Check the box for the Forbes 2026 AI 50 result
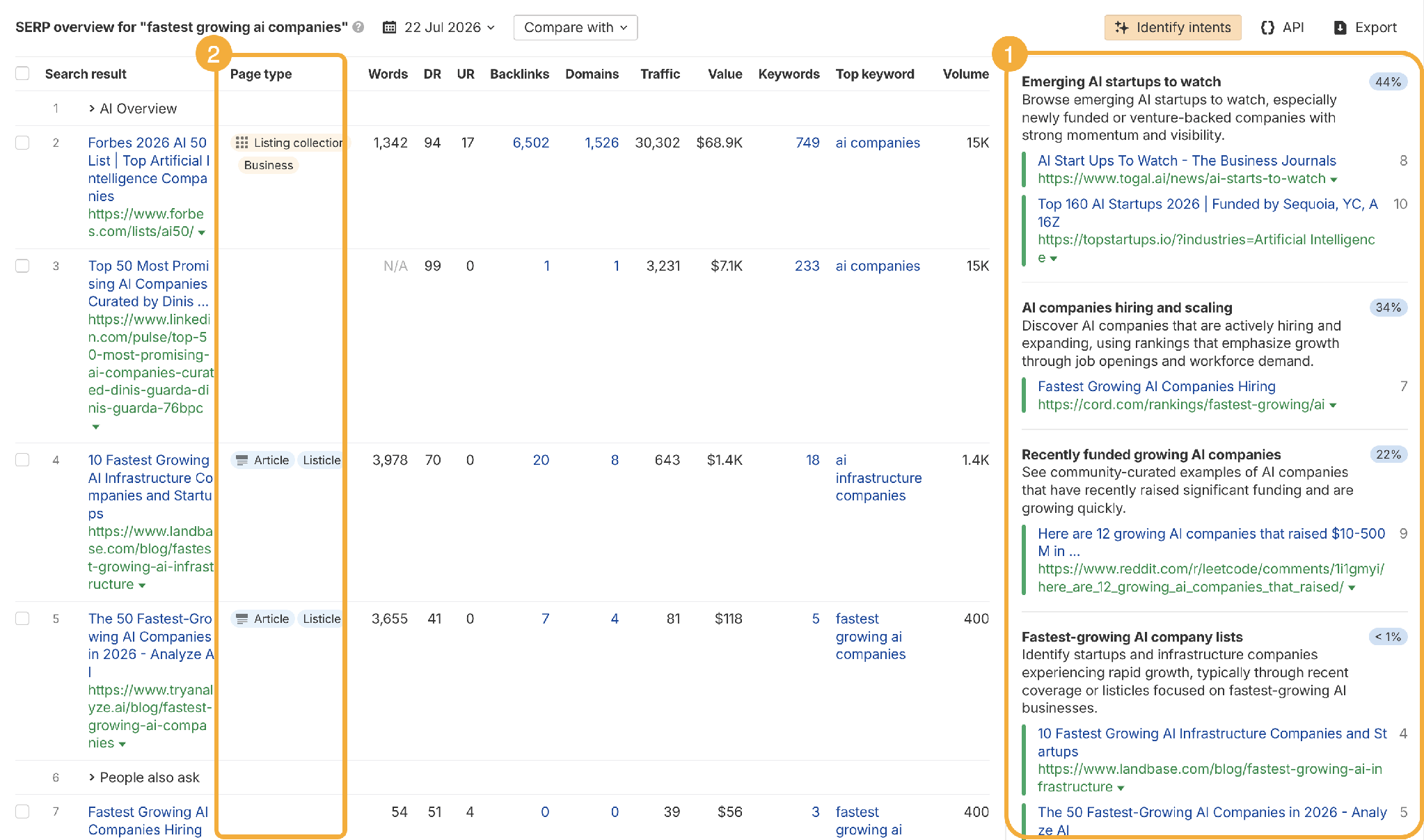 pyautogui.click(x=22, y=143)
